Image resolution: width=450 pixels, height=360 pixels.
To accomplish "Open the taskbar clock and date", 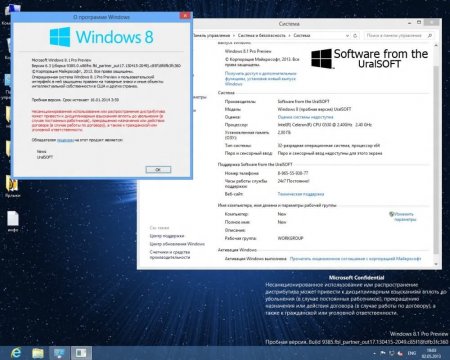I will tap(431, 353).
